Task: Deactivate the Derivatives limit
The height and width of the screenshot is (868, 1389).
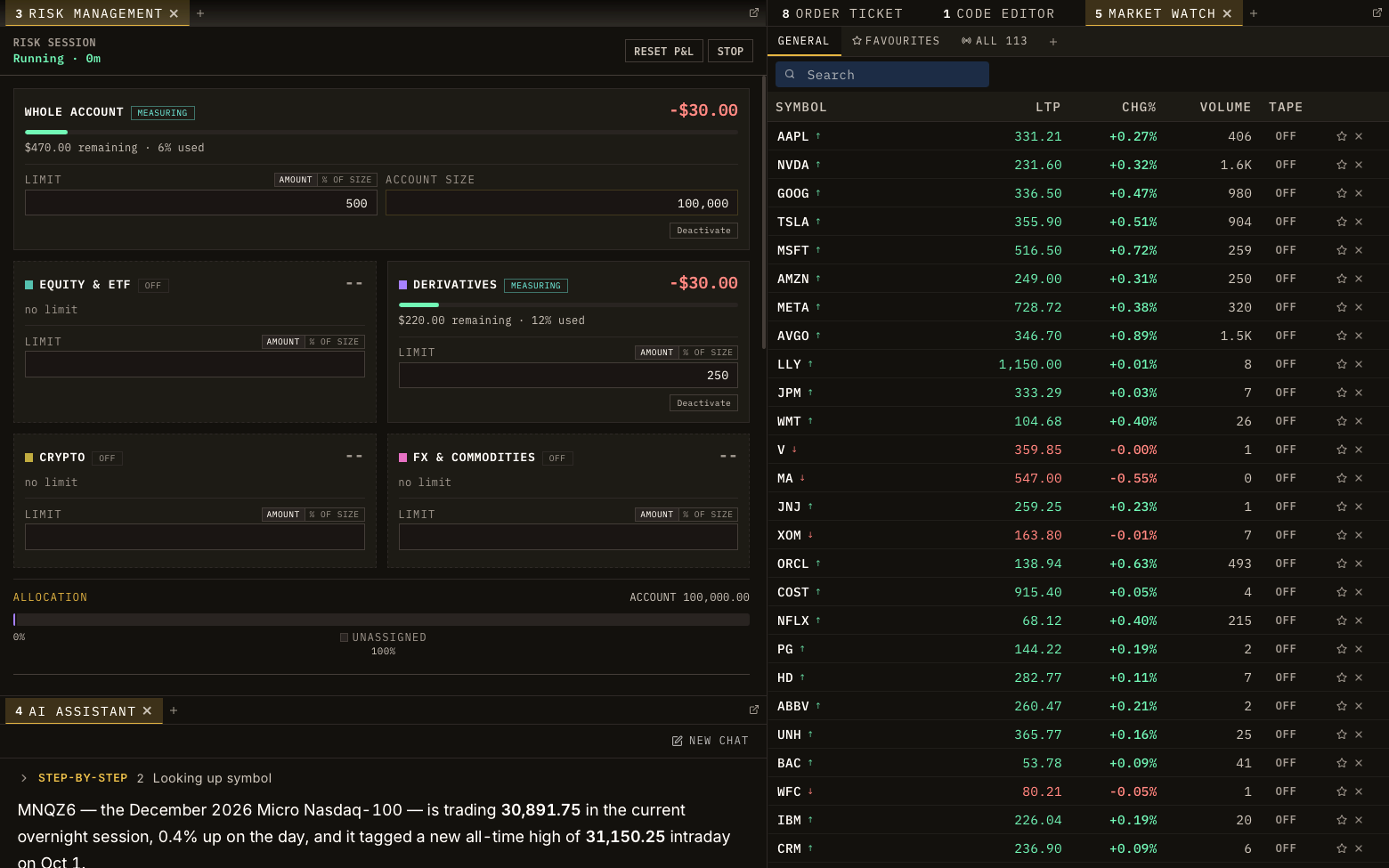Action: click(703, 403)
